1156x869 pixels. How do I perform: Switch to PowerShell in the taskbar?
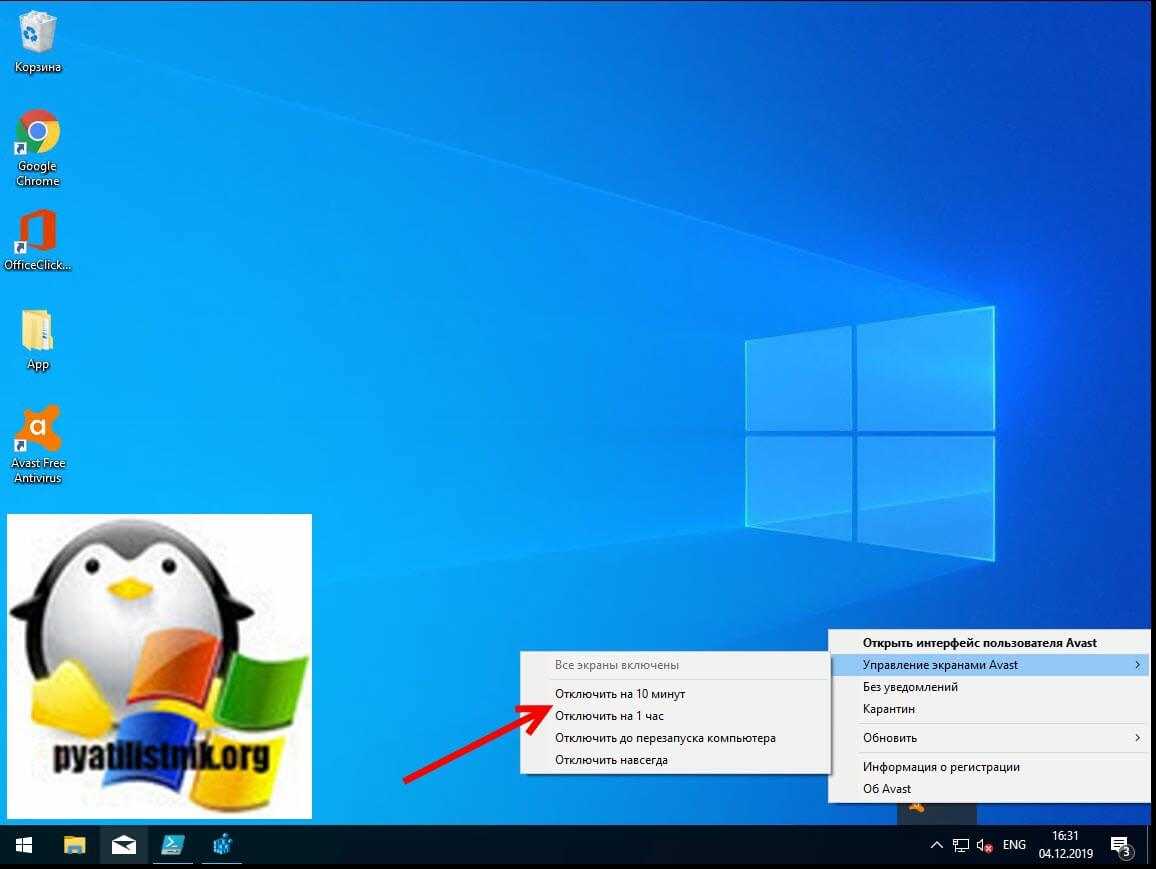(x=173, y=846)
